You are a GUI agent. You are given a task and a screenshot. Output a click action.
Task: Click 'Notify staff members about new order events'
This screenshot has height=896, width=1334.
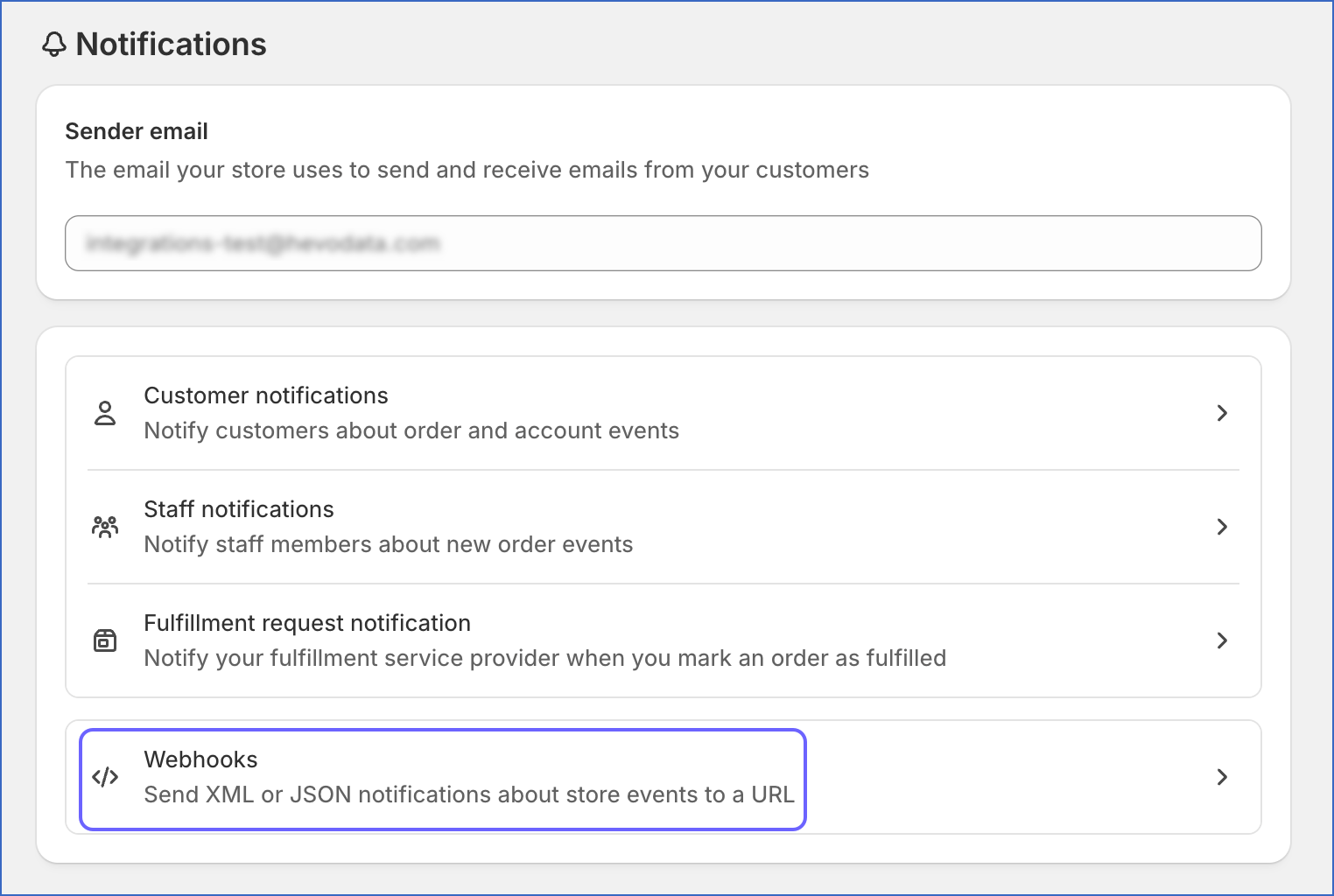[388, 544]
